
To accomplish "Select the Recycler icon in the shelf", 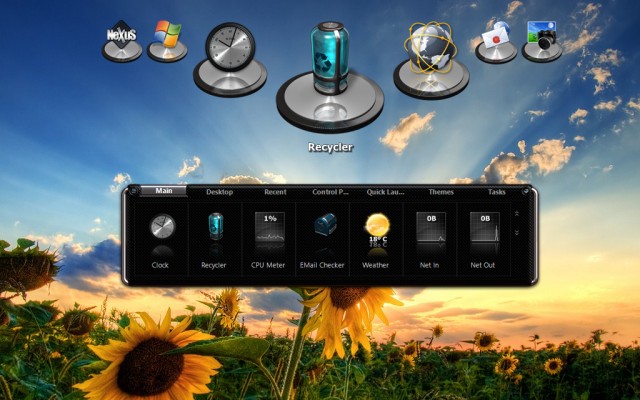I will coord(216,227).
